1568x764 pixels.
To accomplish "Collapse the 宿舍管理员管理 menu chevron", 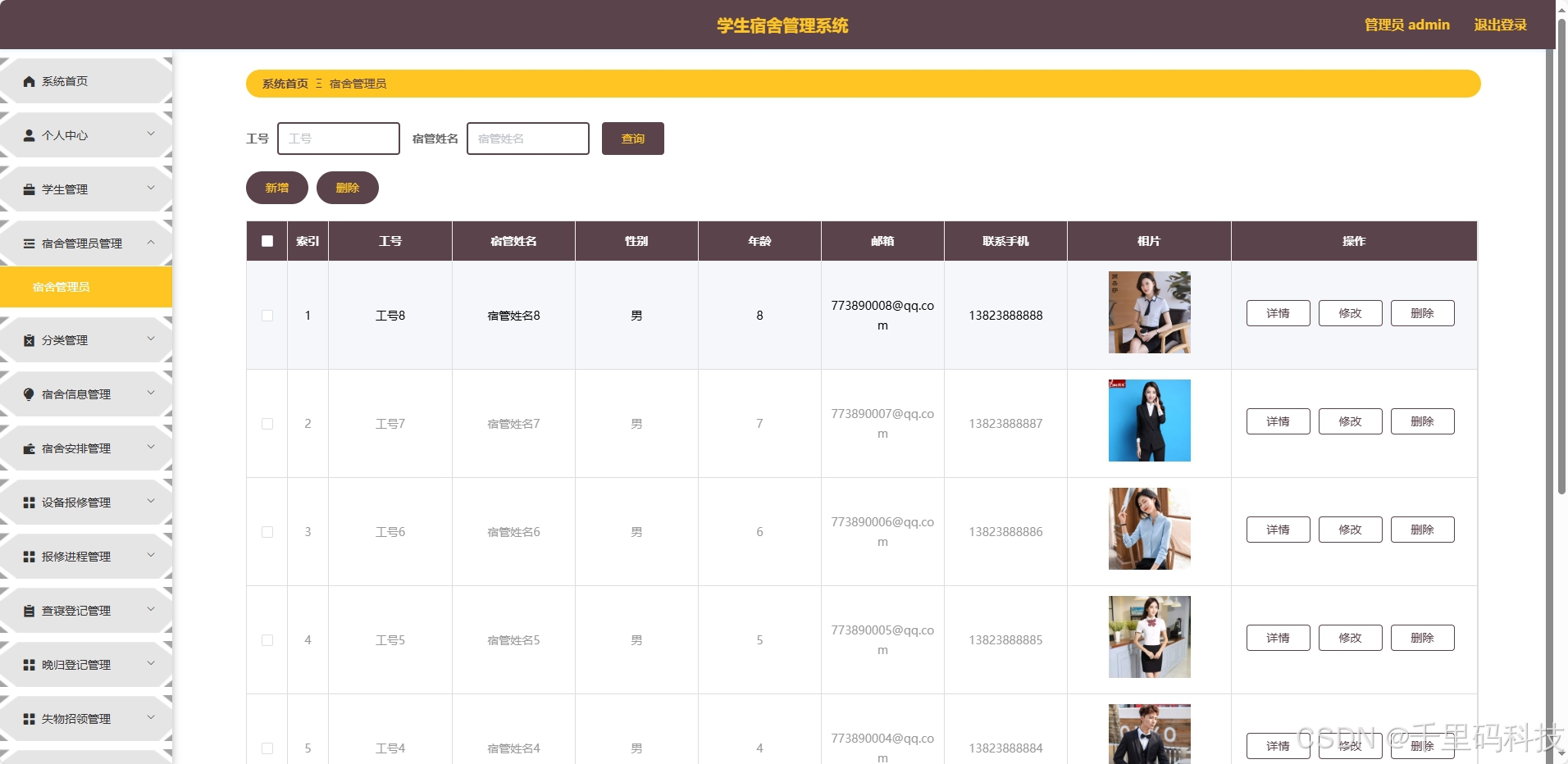I will [x=151, y=242].
